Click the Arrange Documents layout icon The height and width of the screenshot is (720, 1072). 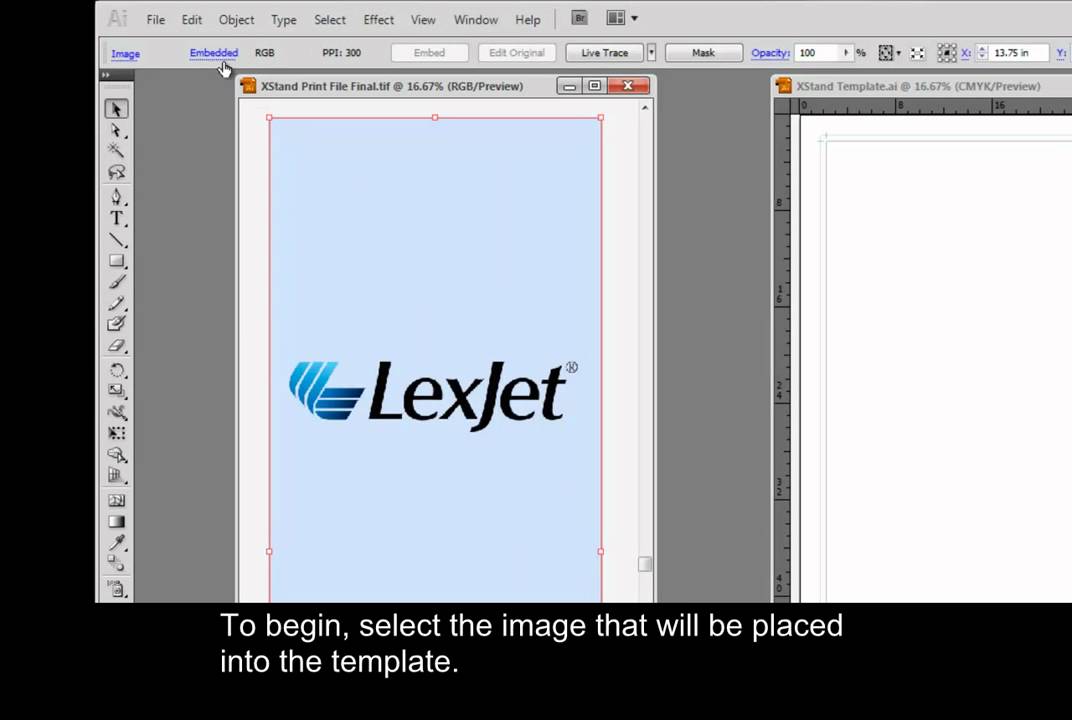(615, 18)
